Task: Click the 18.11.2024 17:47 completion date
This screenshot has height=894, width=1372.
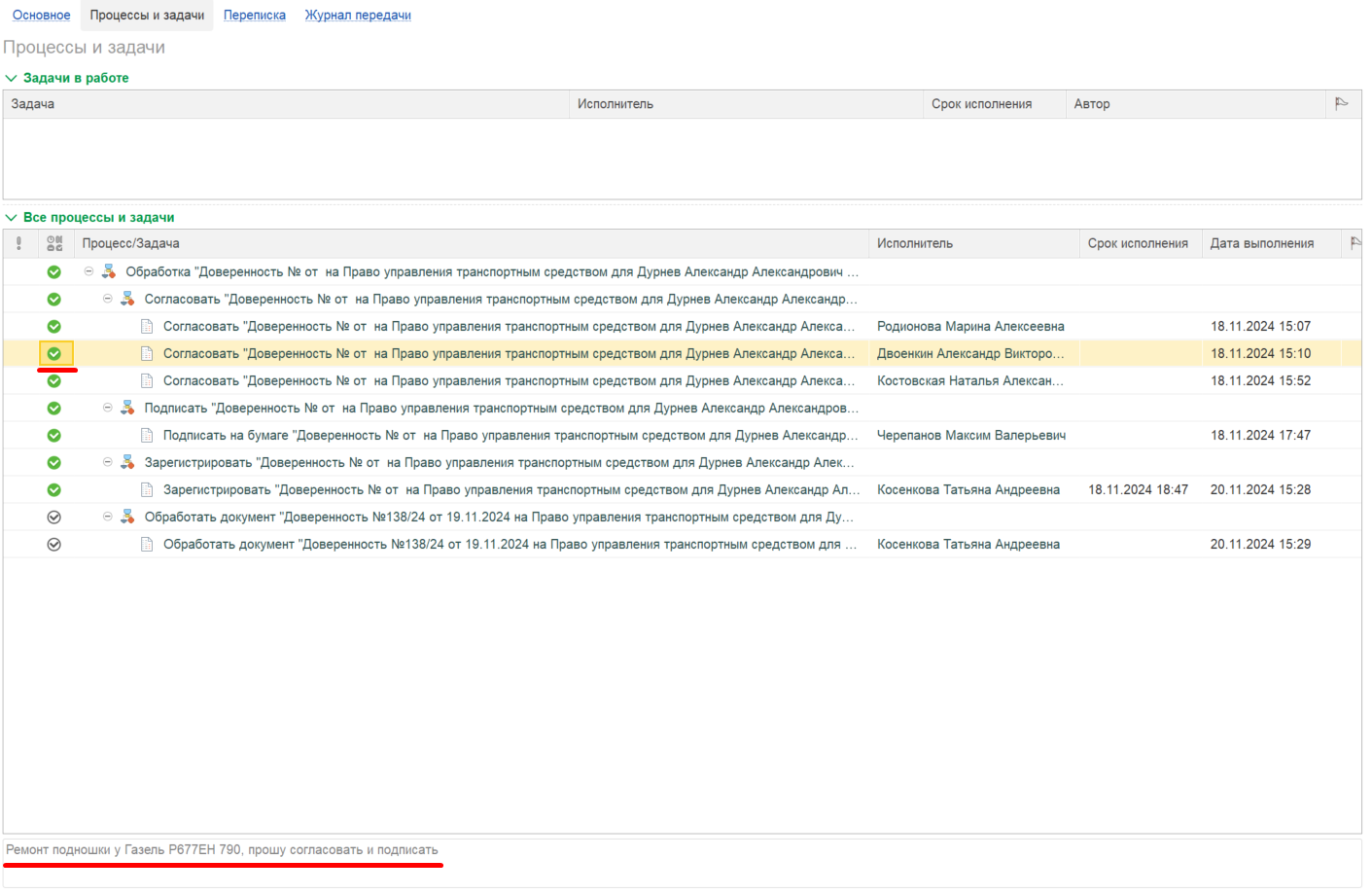Action: [x=1261, y=436]
